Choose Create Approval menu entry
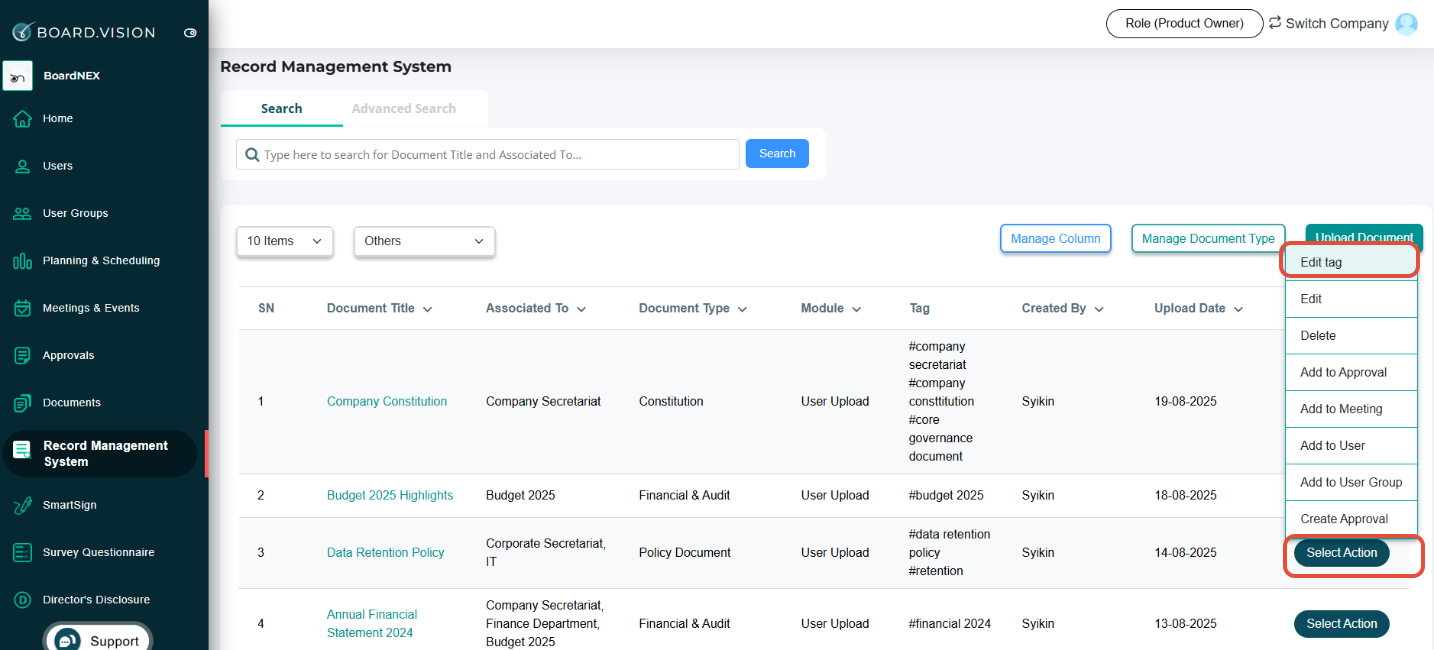Screen dimensions: 1434x650 [x=1351, y=519]
